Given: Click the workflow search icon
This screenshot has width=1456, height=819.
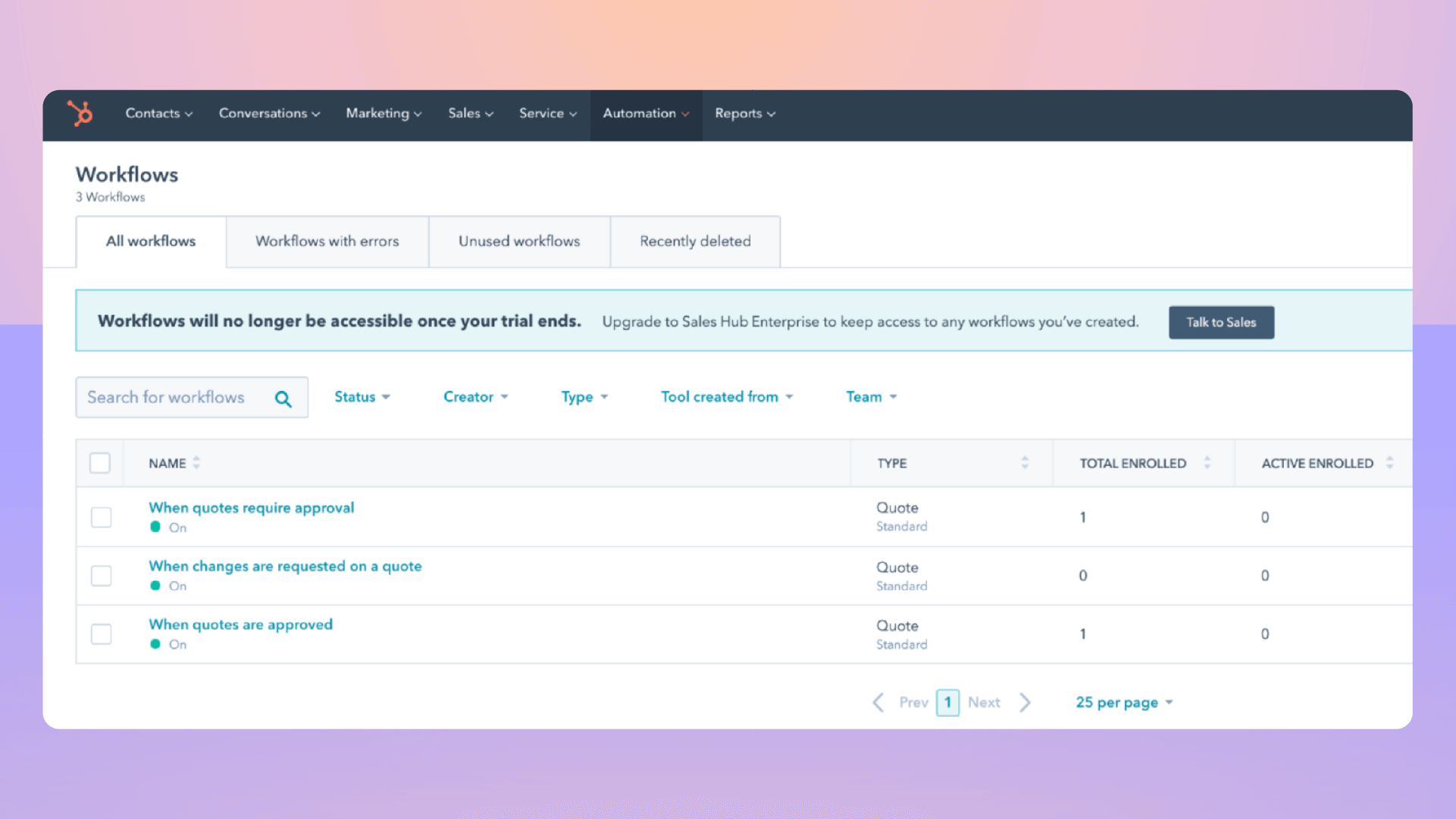Looking at the screenshot, I should 283,398.
